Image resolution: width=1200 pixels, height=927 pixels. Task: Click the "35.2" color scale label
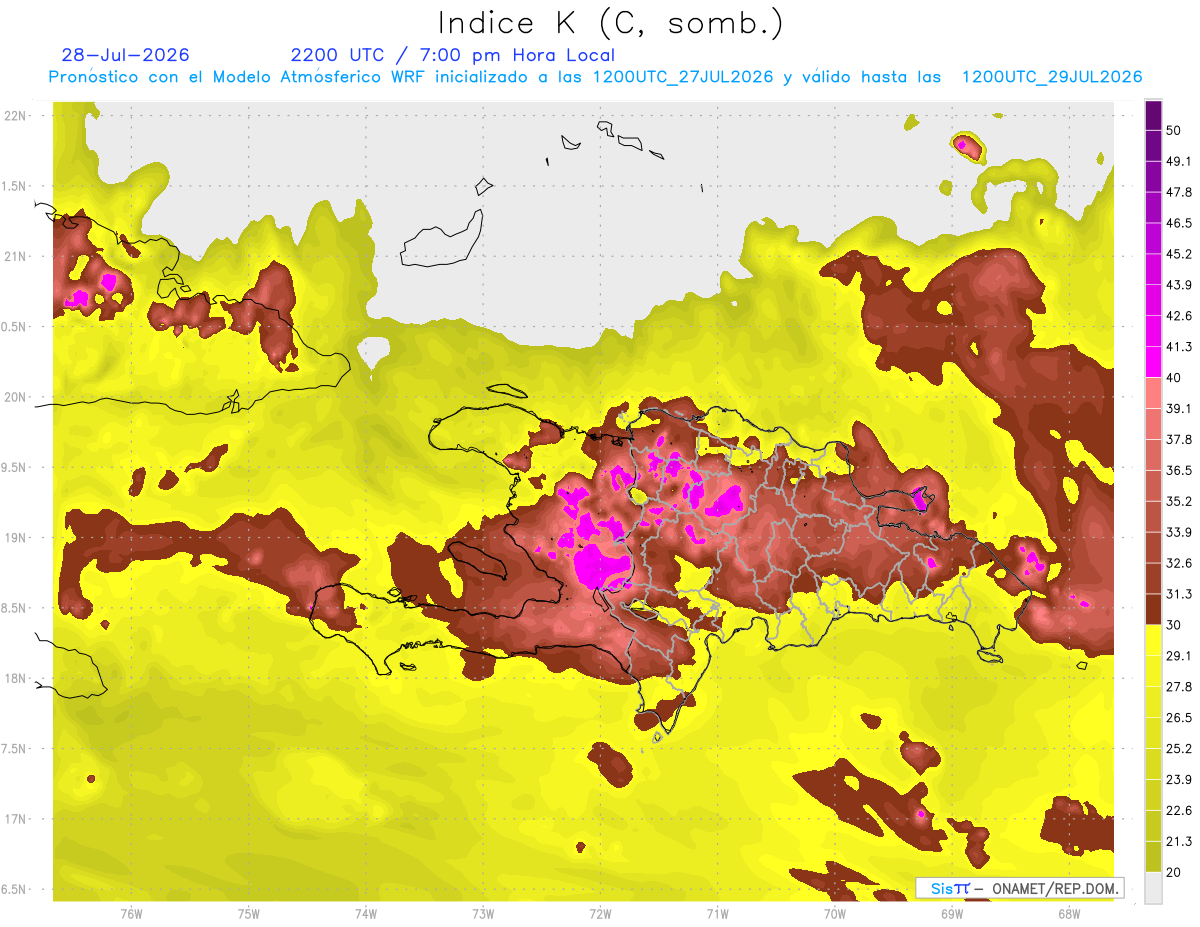[1179, 501]
